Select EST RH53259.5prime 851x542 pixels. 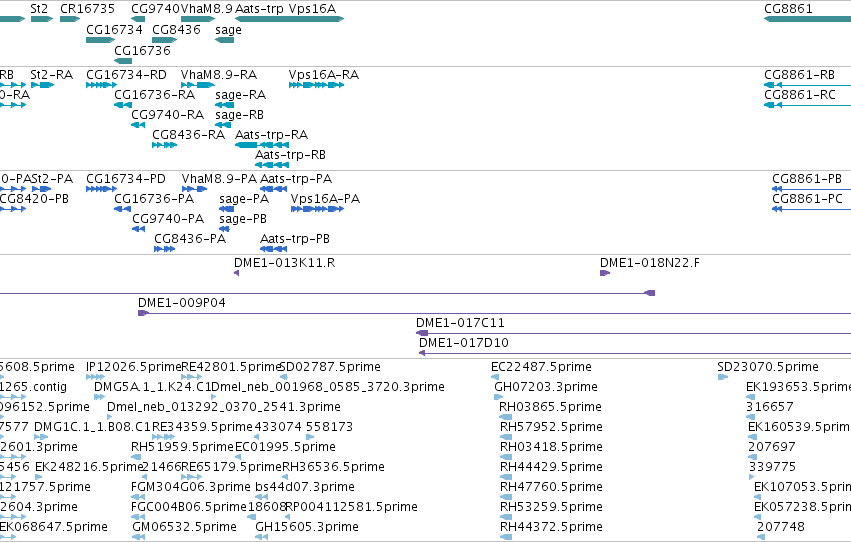tap(506, 518)
